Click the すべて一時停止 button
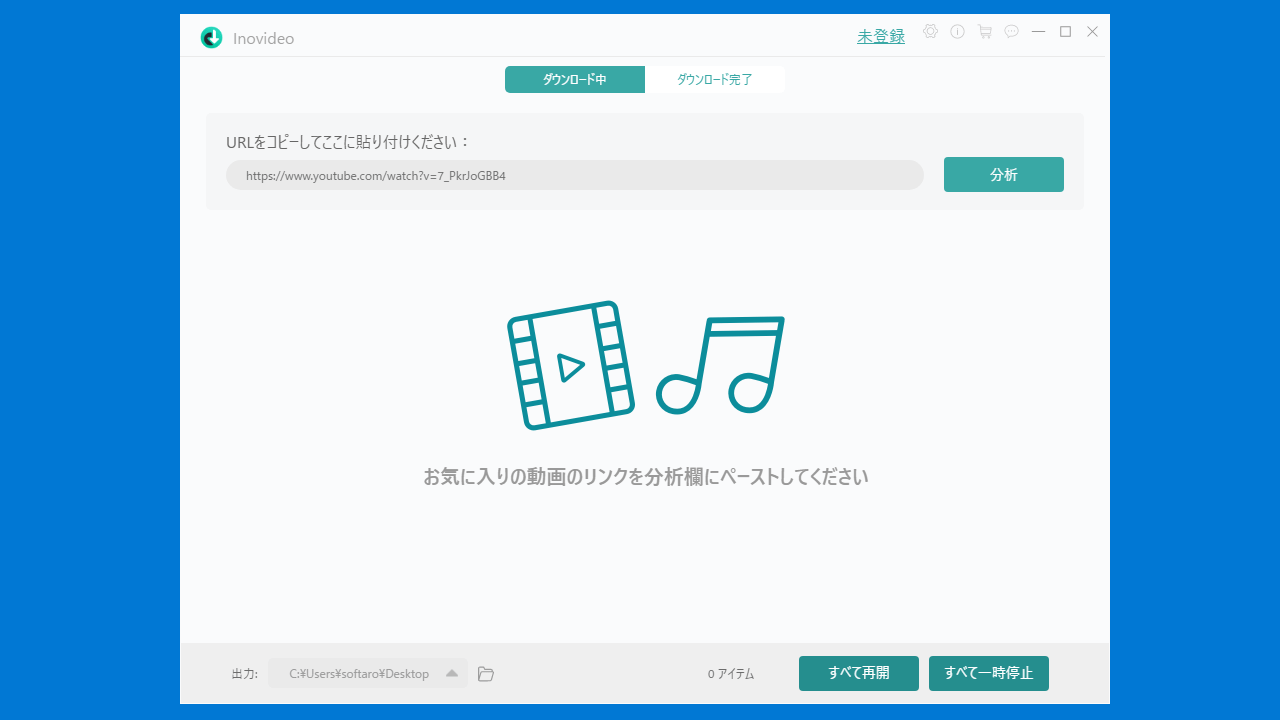Screen dimensions: 1280x720 click(989, 673)
